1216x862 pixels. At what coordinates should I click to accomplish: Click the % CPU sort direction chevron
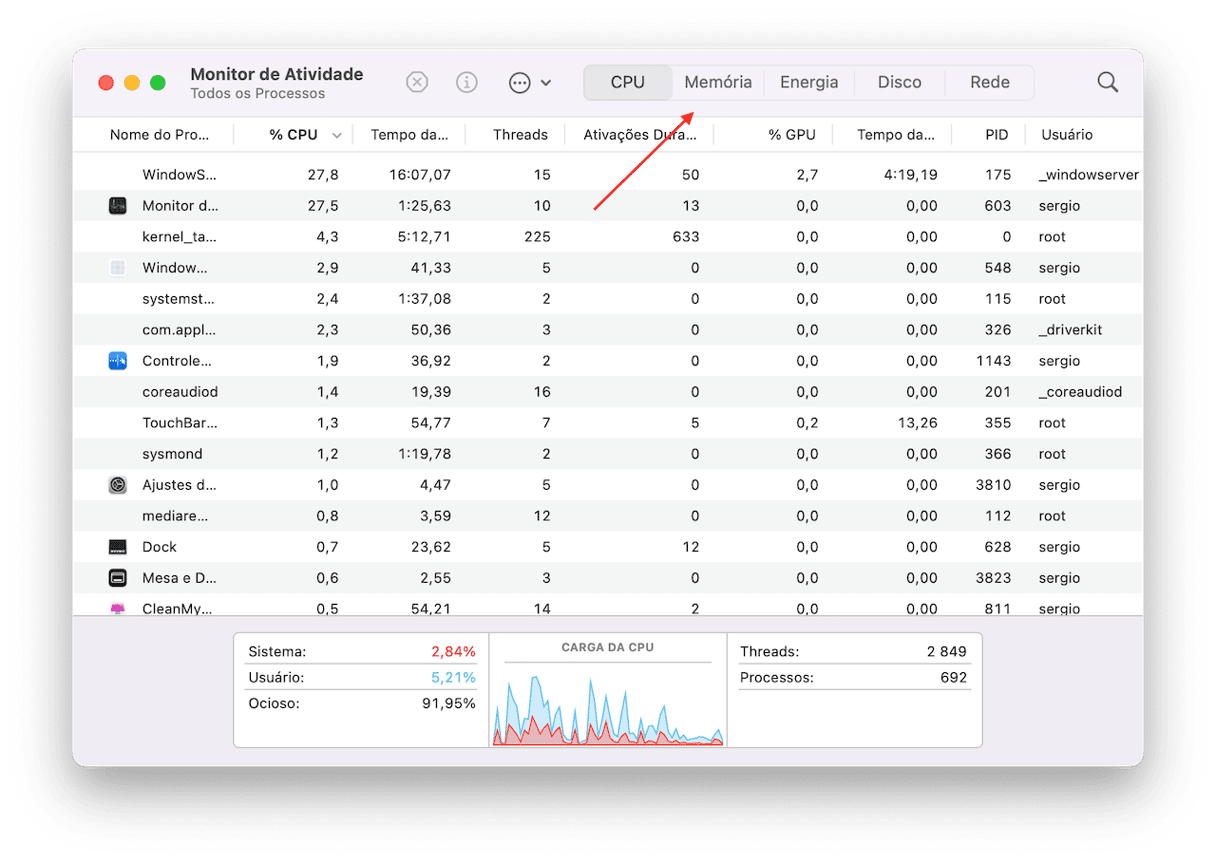pyautogui.click(x=337, y=135)
